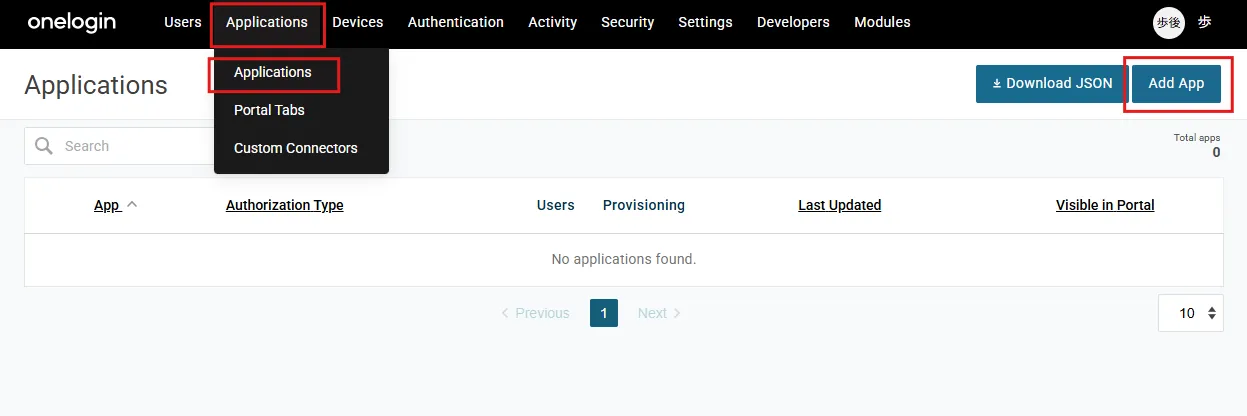The height and width of the screenshot is (416, 1247).
Task: Select page 1 in pagination
Action: coord(604,313)
